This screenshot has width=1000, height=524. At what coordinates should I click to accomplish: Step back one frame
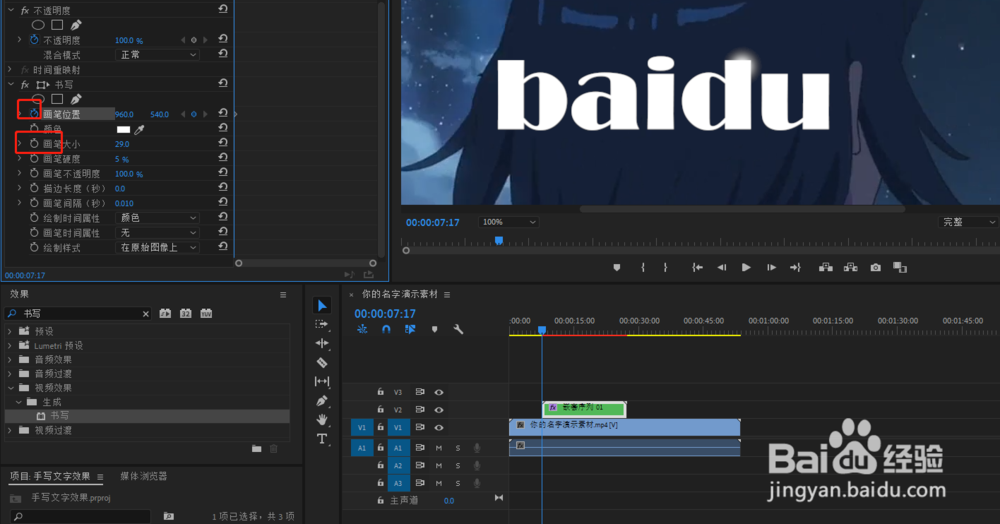(x=721, y=268)
